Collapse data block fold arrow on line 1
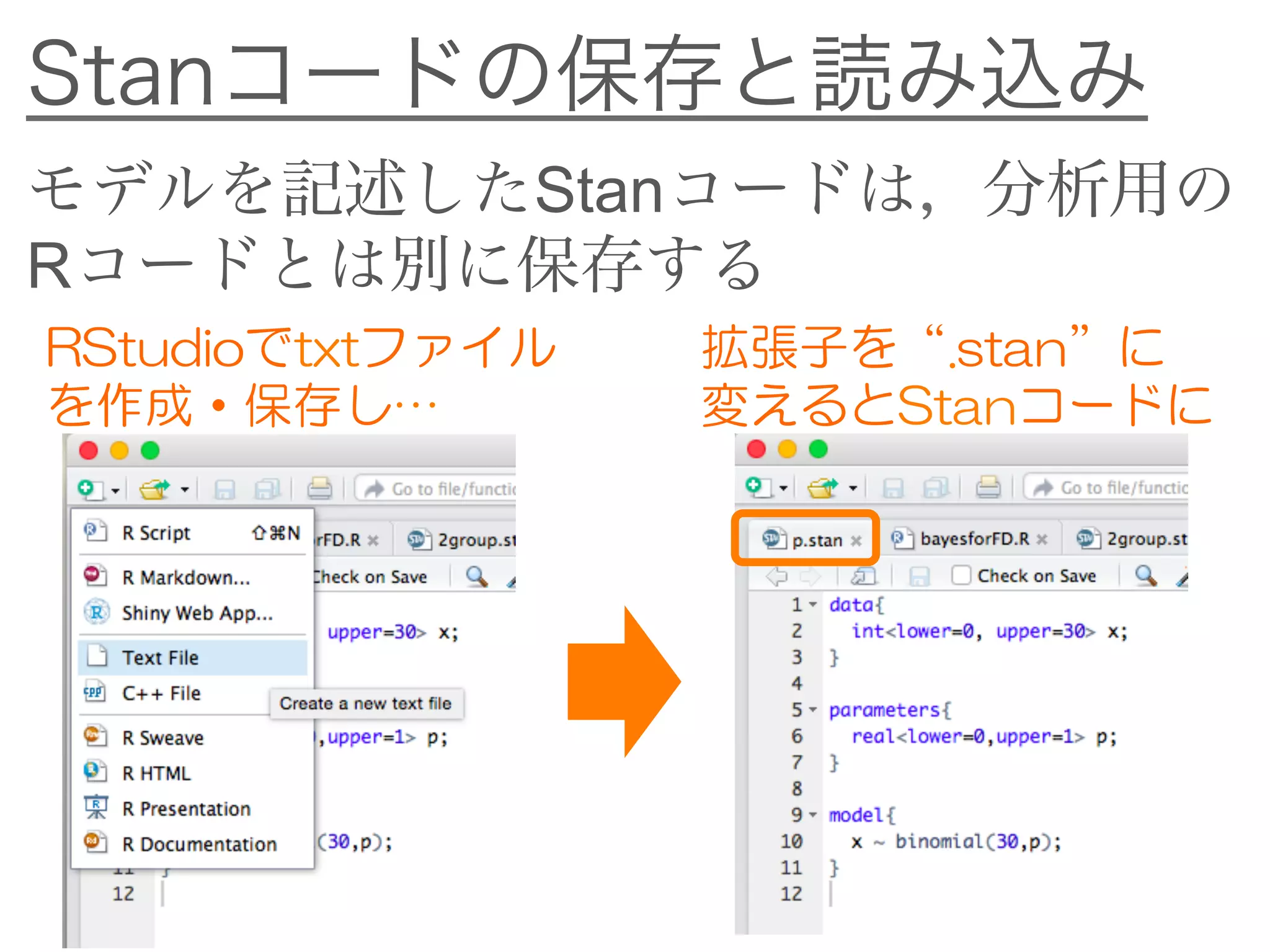This screenshot has height=952, width=1270. [813, 604]
